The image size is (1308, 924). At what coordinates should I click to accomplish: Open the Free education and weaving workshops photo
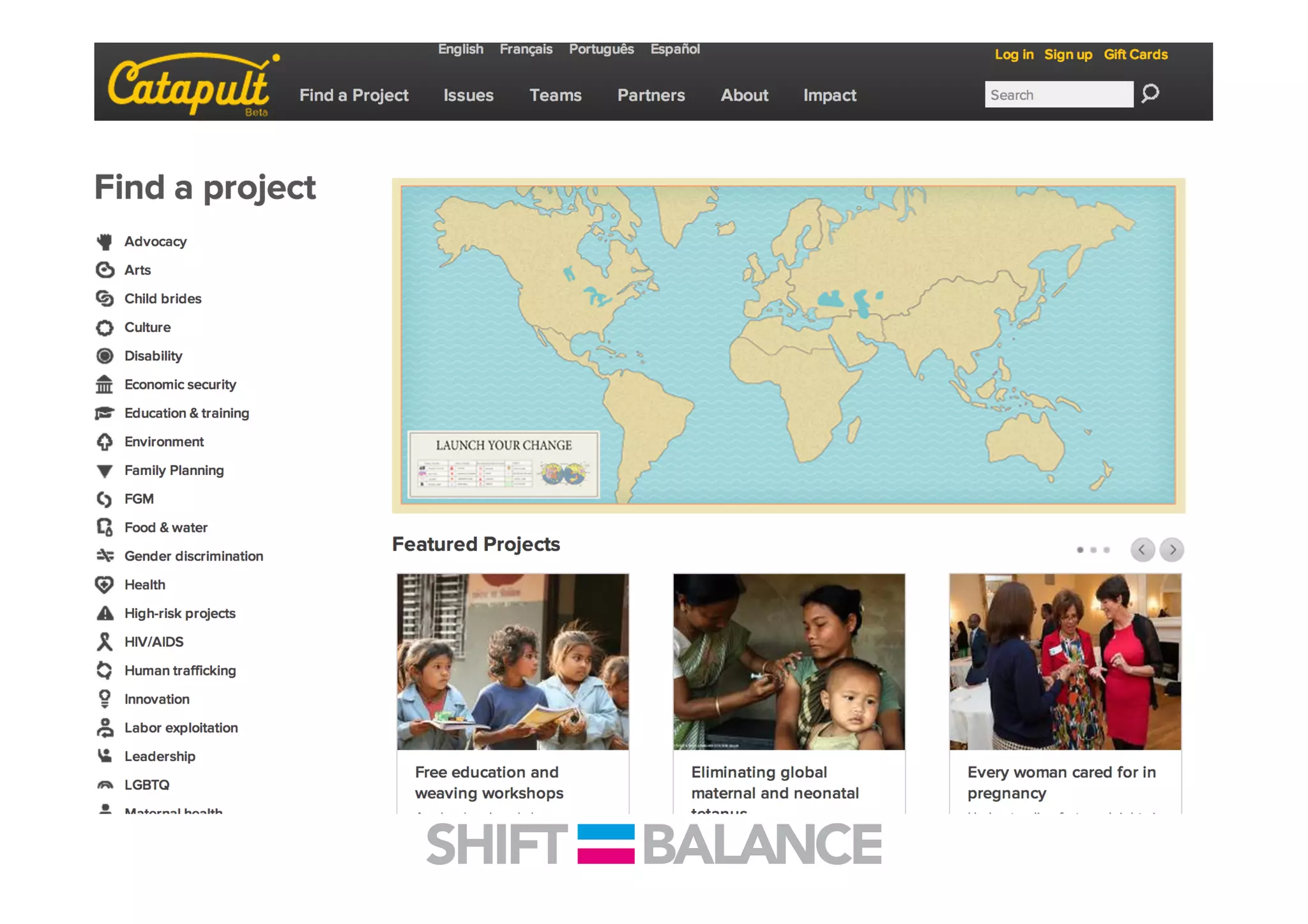513,662
